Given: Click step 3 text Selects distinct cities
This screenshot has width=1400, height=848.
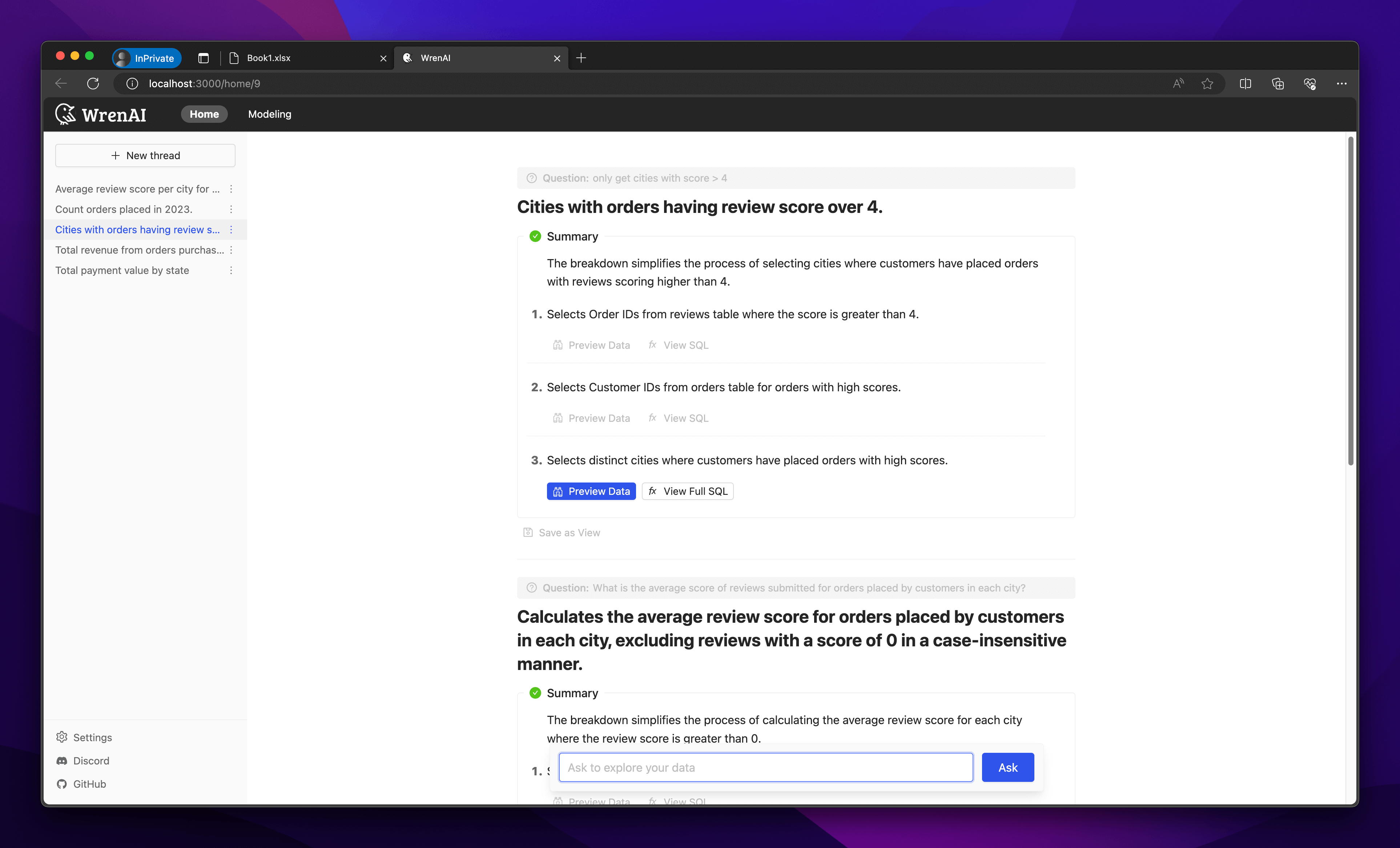Looking at the screenshot, I should (x=747, y=461).
